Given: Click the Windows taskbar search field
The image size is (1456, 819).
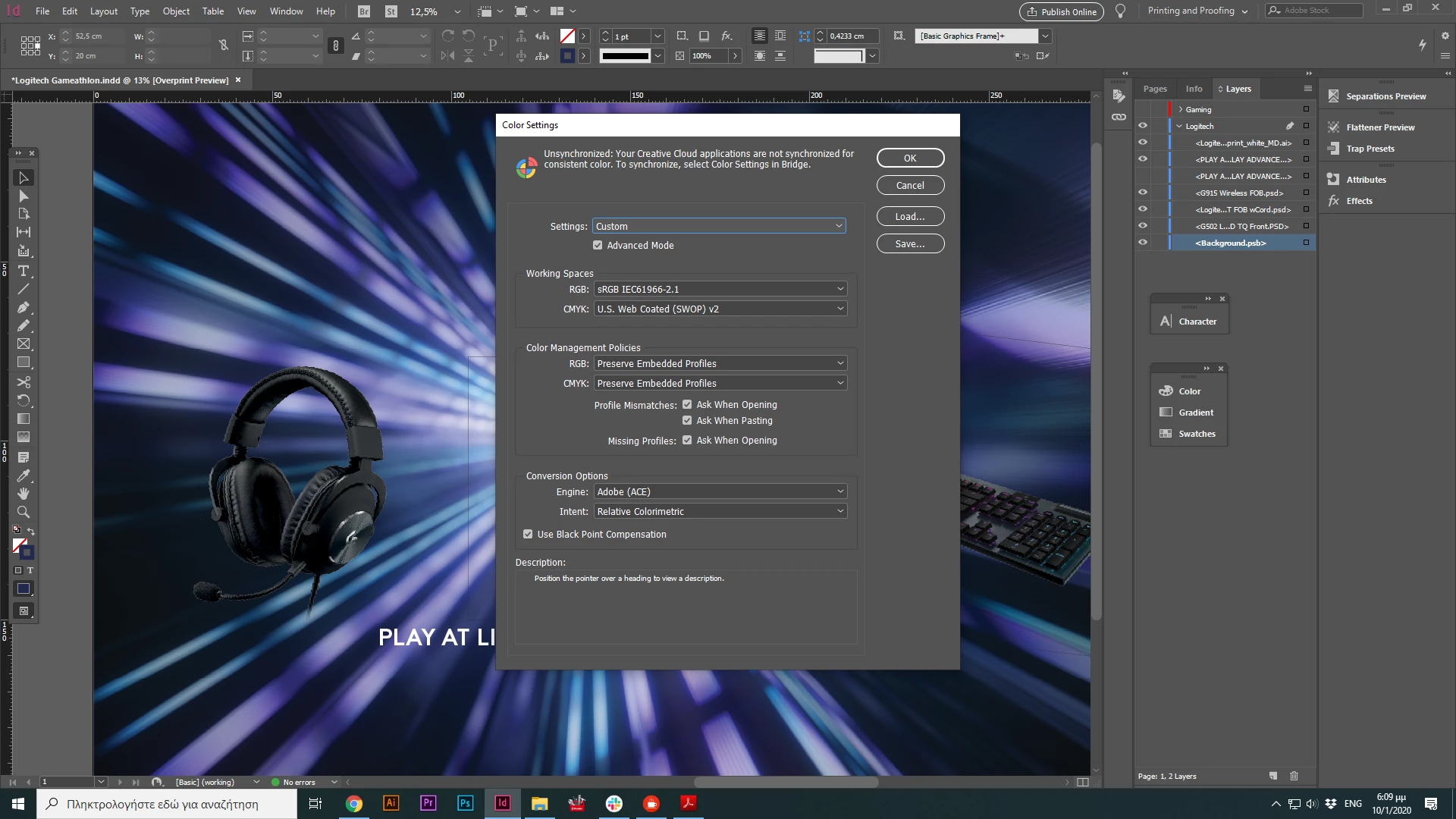Looking at the screenshot, I should (167, 804).
